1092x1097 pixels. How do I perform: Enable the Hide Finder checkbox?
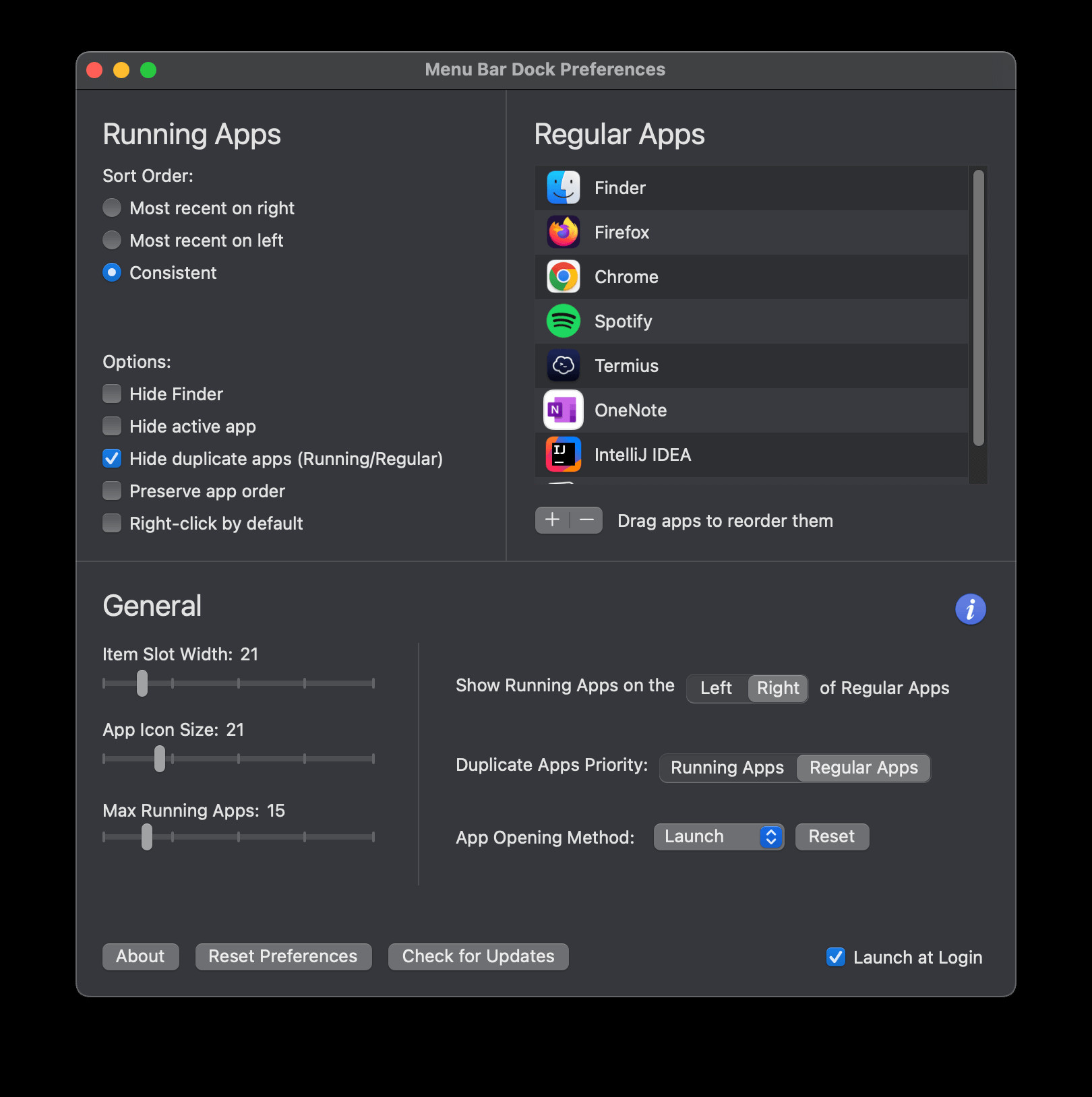pos(112,394)
